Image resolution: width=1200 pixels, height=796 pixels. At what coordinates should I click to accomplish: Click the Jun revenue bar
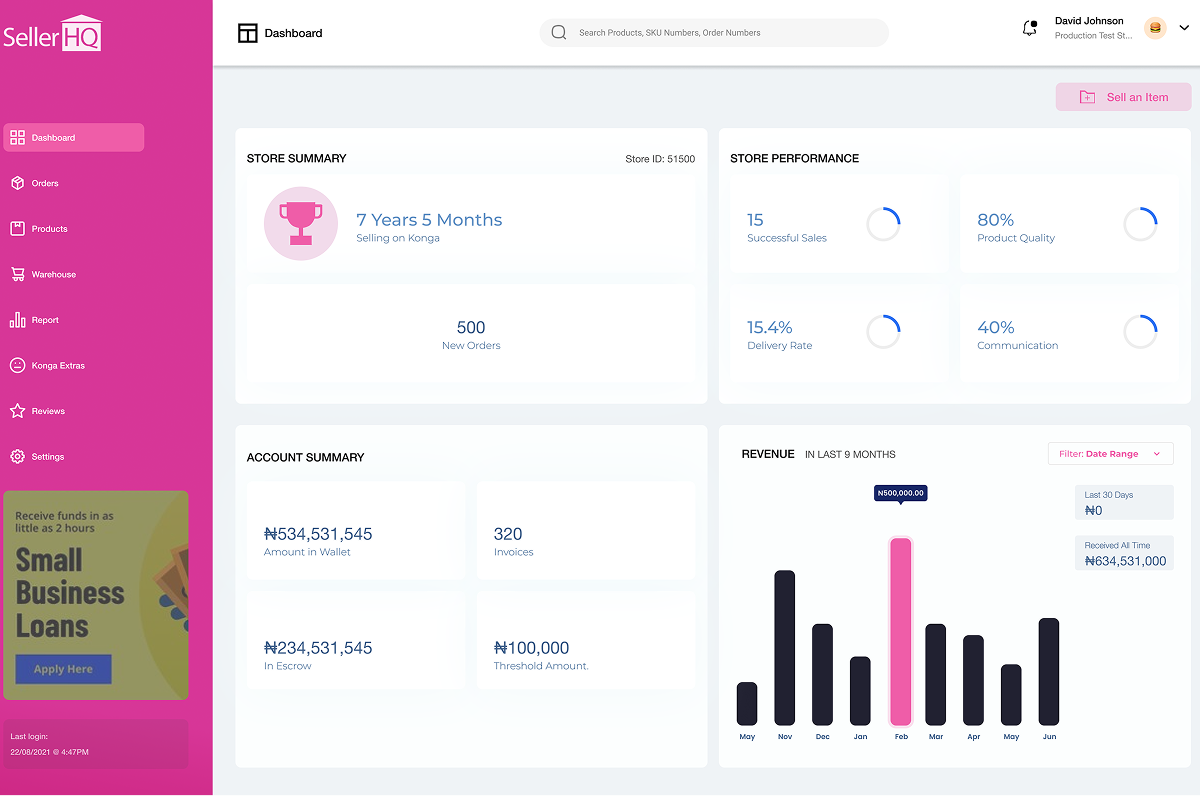(1049, 672)
